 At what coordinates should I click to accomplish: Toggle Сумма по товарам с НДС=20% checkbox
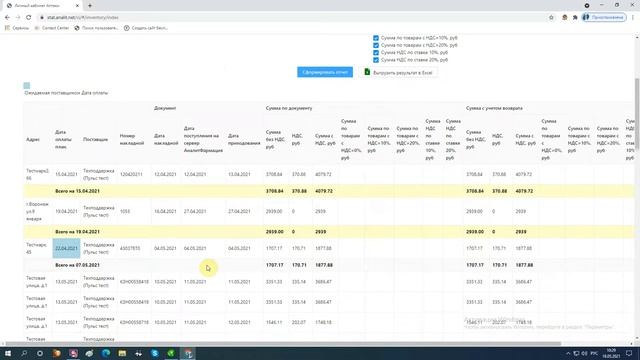376,45
